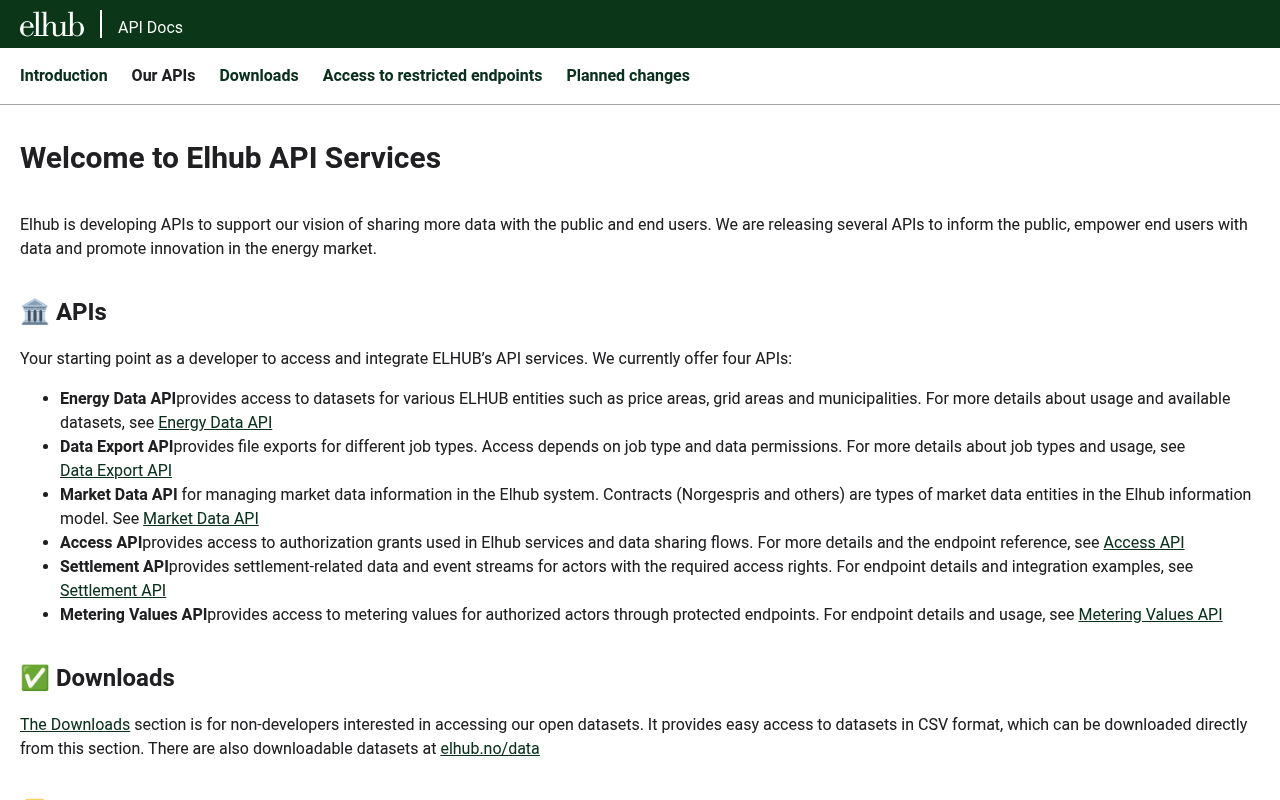1280x800 pixels.
Task: Click the bold Market Data API term
Action: (119, 494)
